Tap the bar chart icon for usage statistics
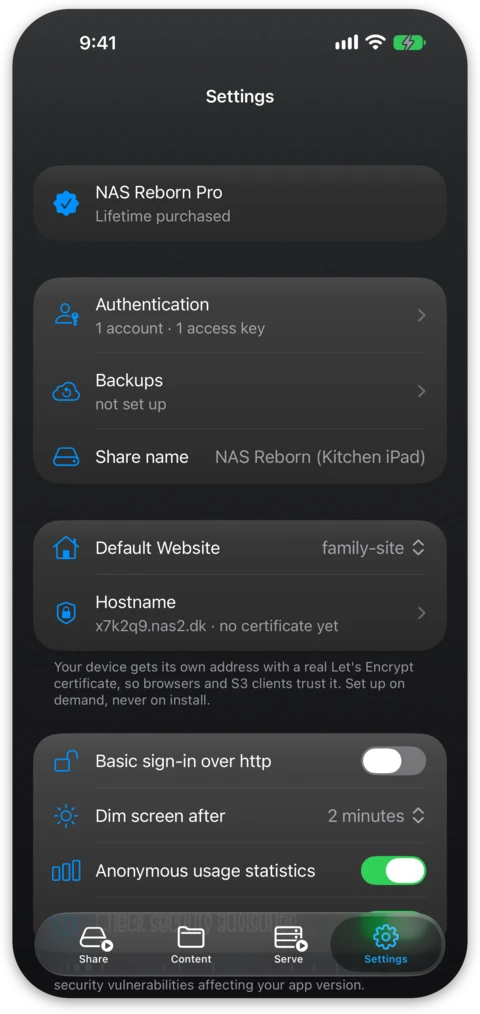 click(66, 870)
